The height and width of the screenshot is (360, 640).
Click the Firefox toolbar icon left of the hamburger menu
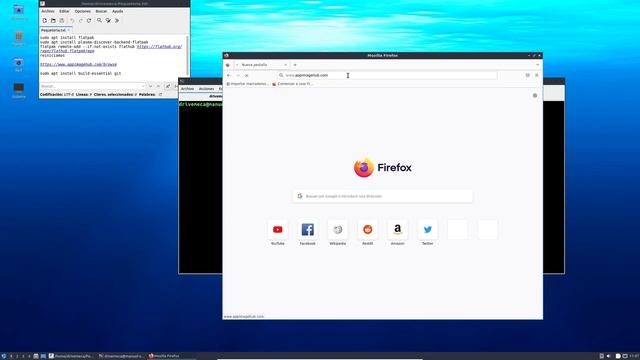click(x=527, y=76)
